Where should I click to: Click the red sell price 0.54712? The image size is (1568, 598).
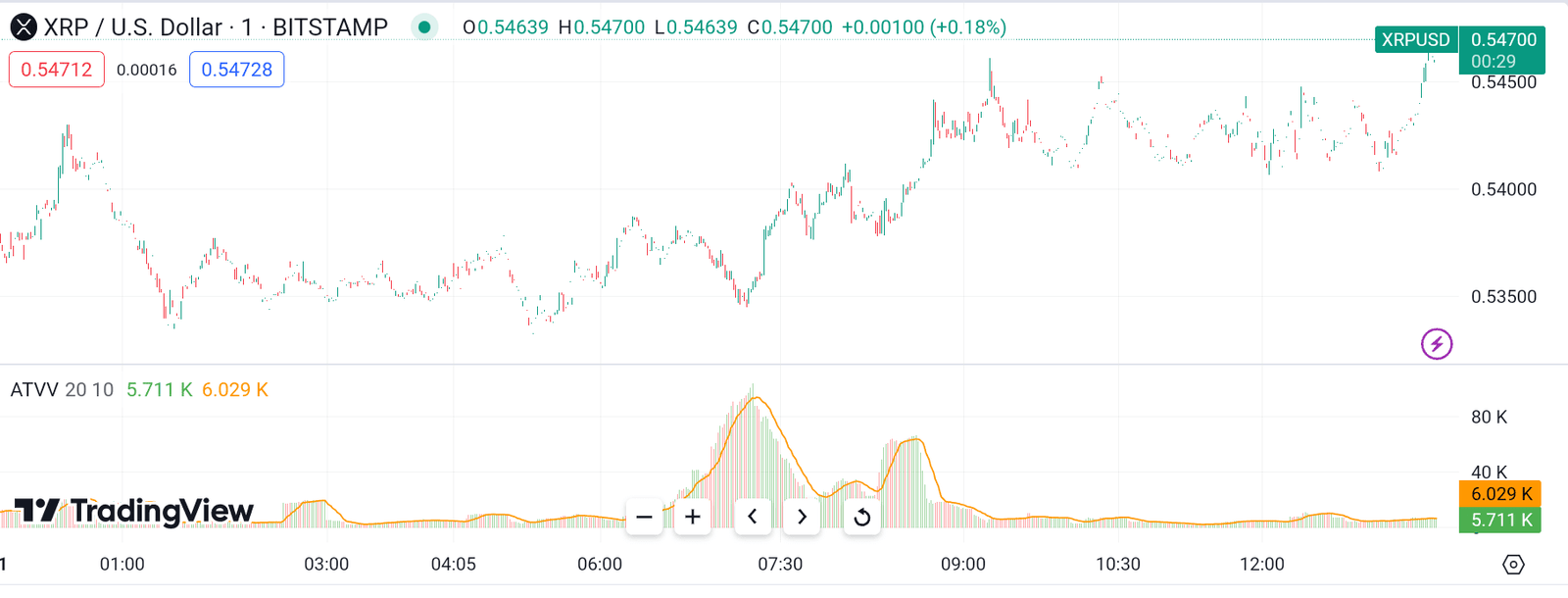[57, 70]
